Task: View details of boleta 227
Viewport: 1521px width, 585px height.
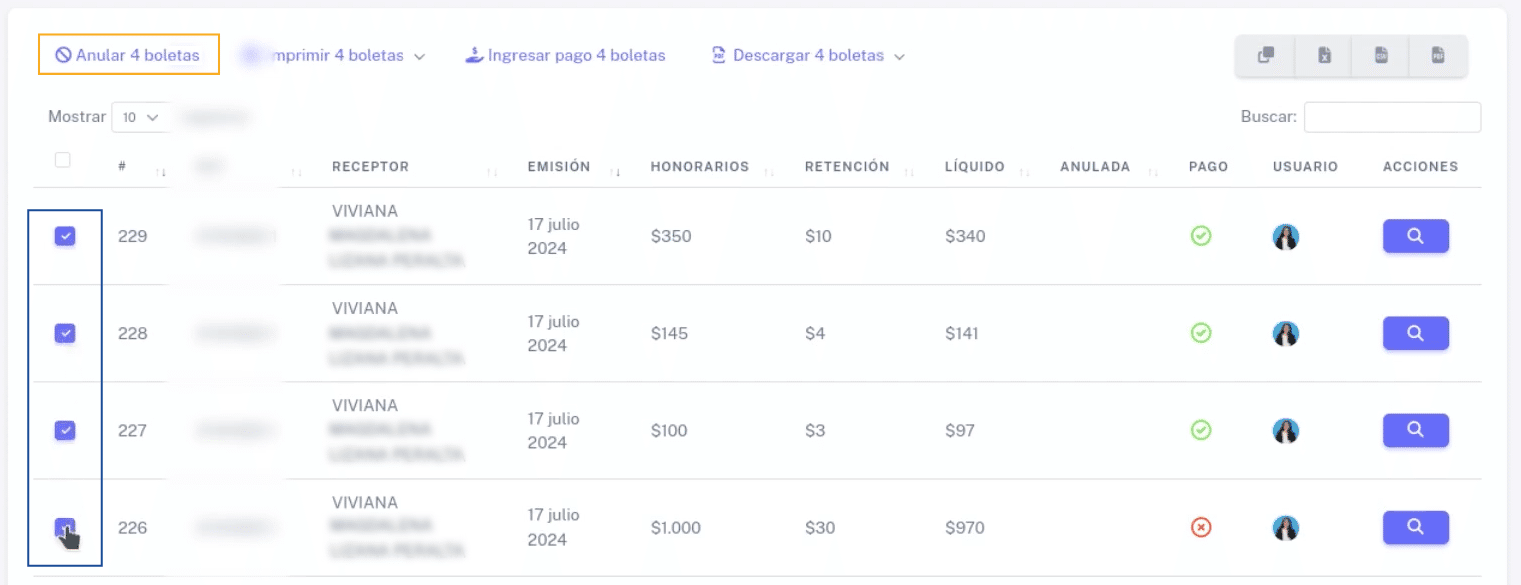Action: point(1415,430)
